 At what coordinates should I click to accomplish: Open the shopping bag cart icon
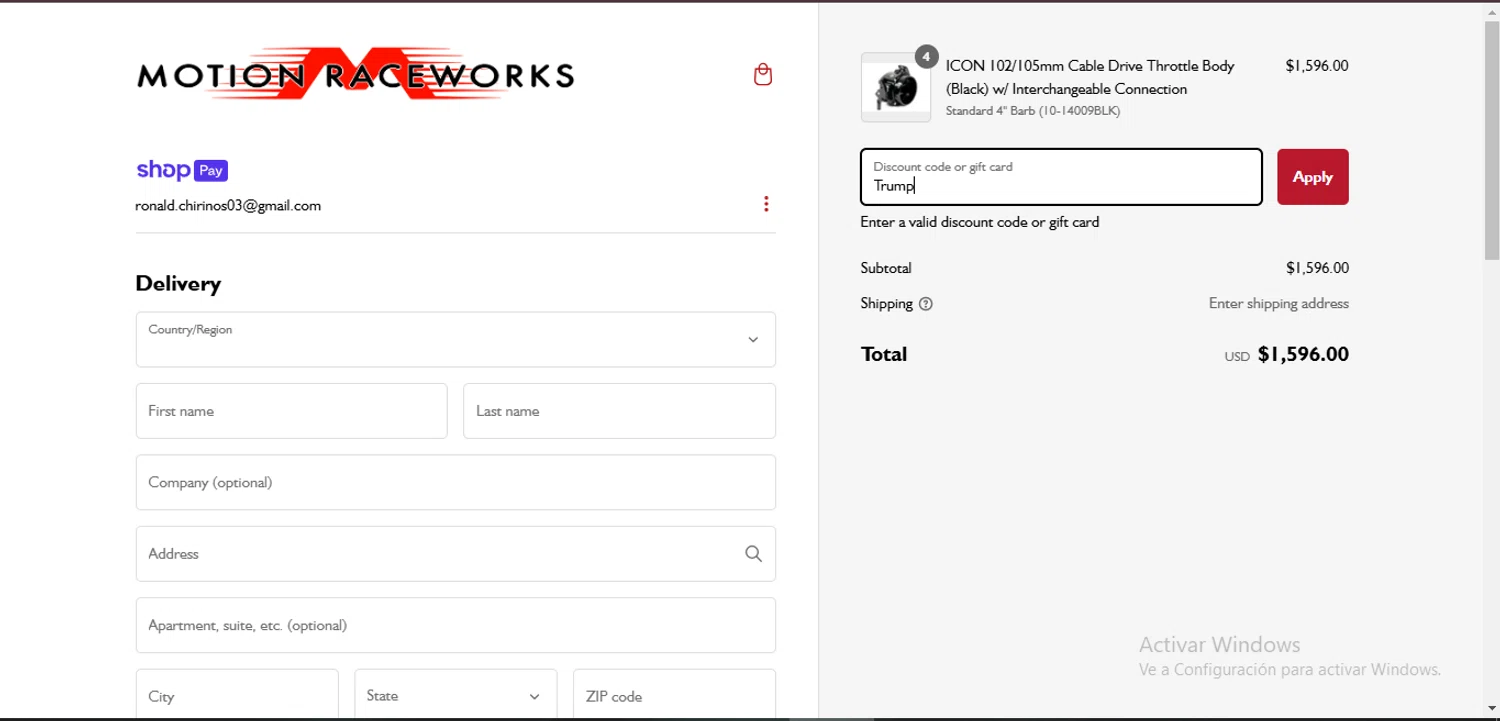click(x=763, y=75)
